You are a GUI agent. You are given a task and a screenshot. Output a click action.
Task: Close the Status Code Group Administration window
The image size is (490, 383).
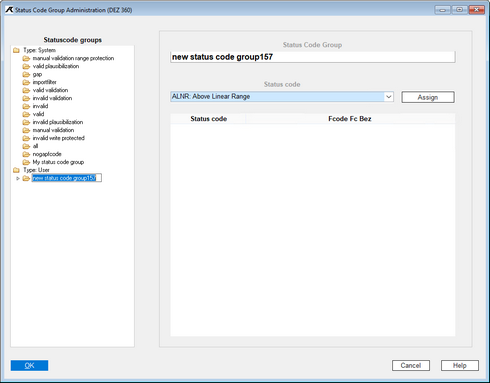pyautogui.click(x=477, y=10)
